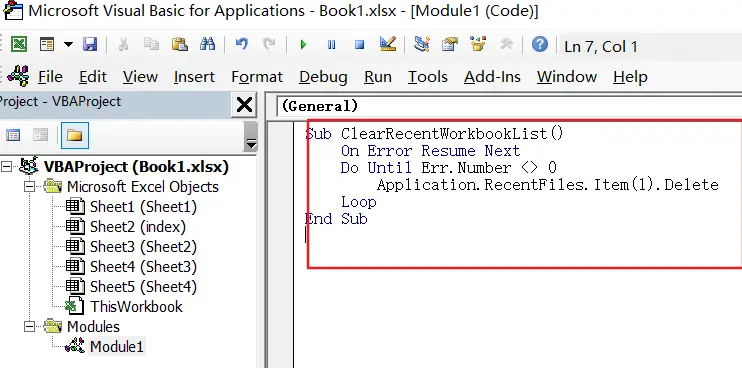Click the Redo arrow icon
The height and width of the screenshot is (368, 742).
point(270,45)
